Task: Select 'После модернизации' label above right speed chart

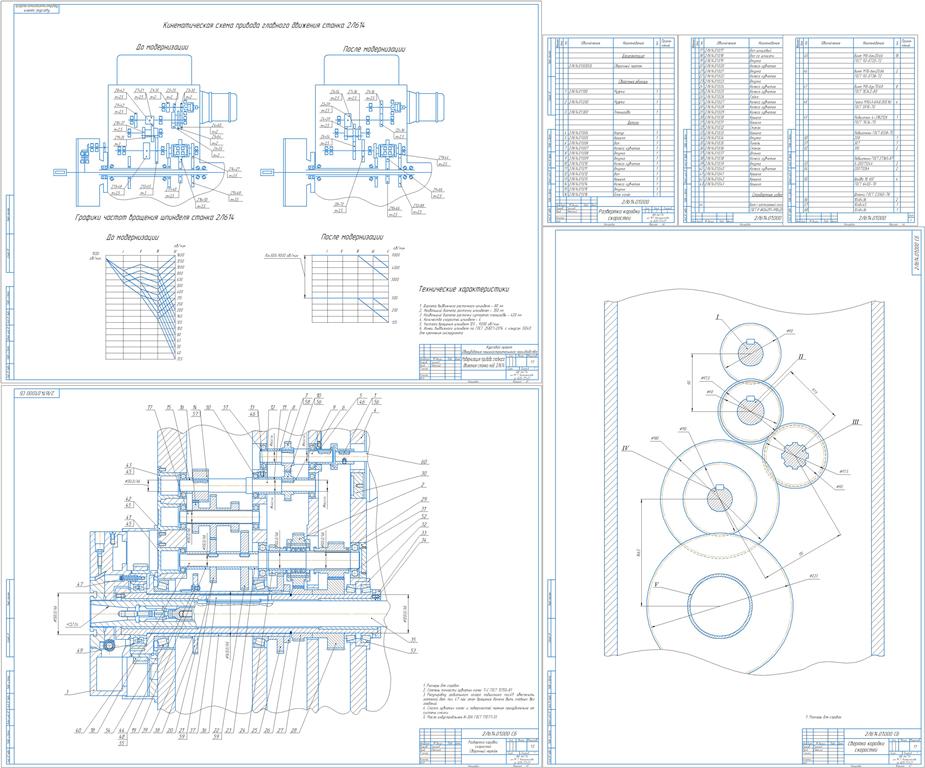Action: (x=352, y=237)
